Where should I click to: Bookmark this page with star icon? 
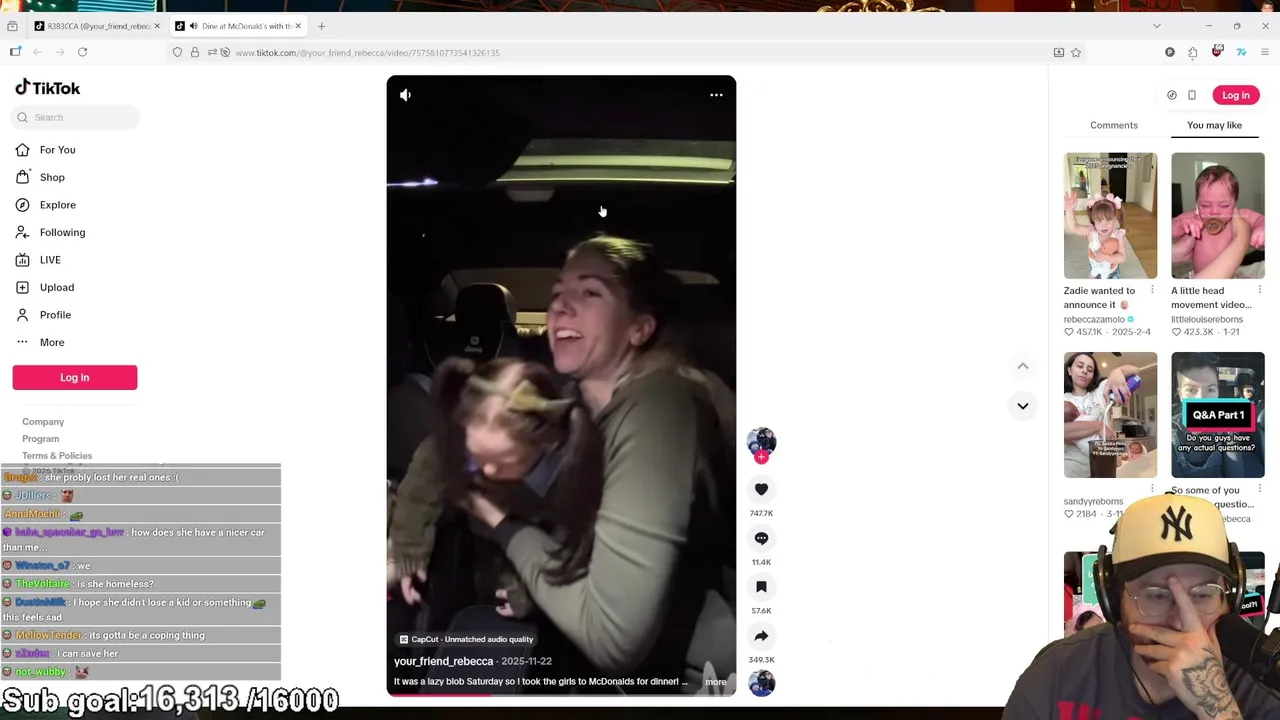[1076, 52]
